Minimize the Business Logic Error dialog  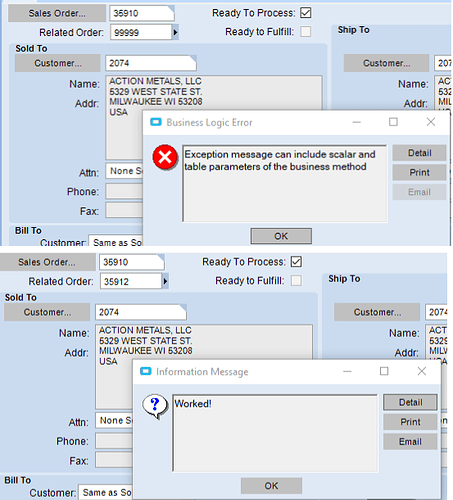click(x=357, y=122)
